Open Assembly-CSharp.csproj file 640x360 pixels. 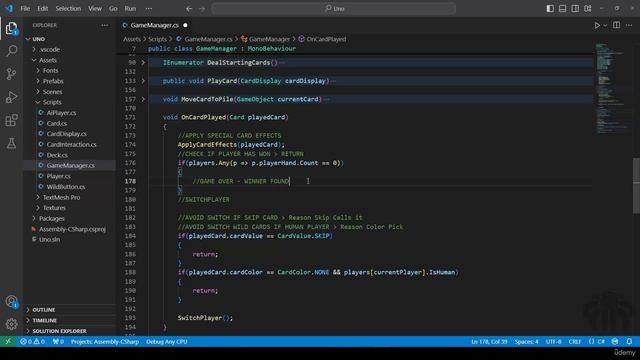coord(72,229)
